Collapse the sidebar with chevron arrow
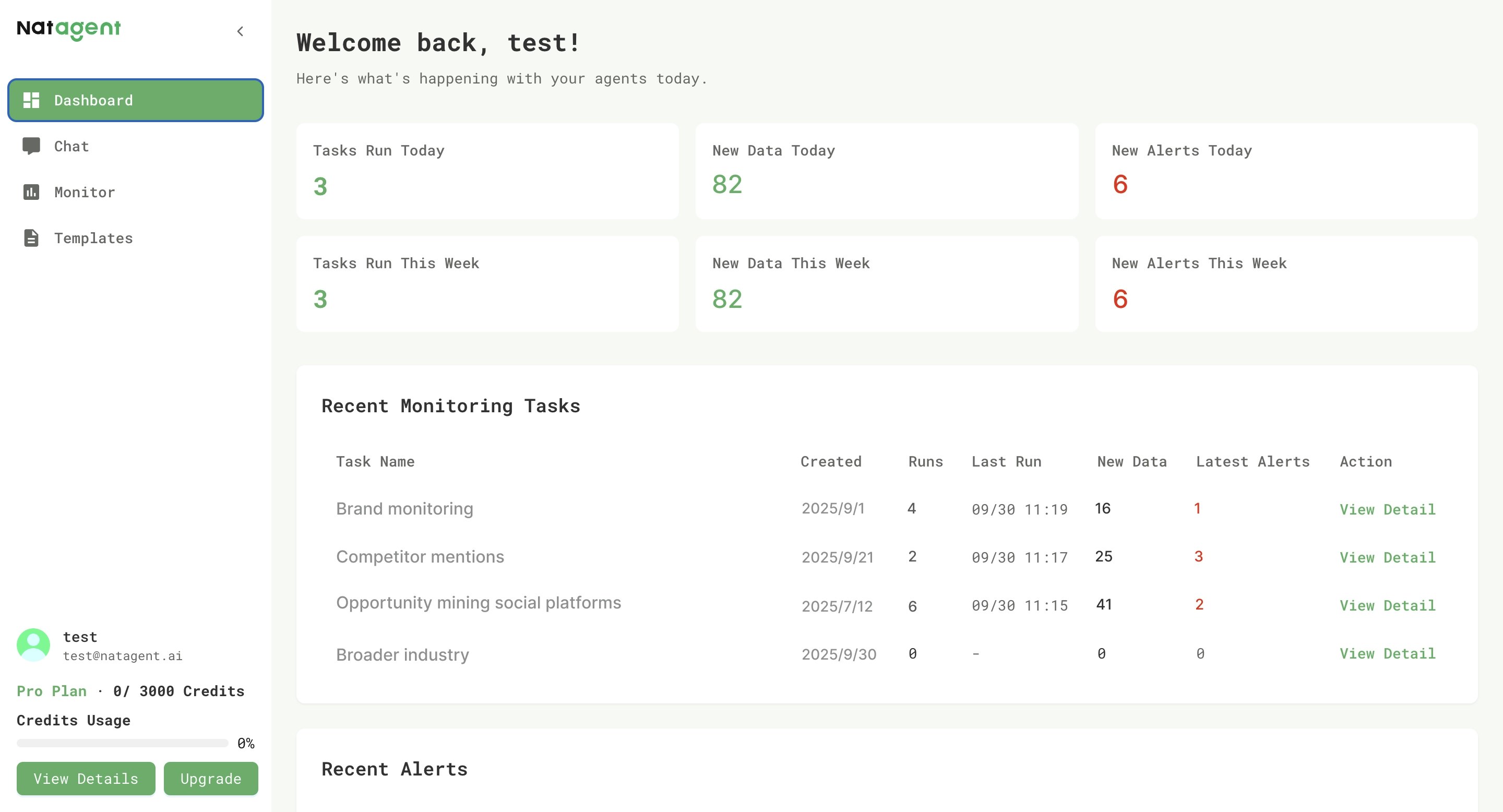 tap(240, 31)
